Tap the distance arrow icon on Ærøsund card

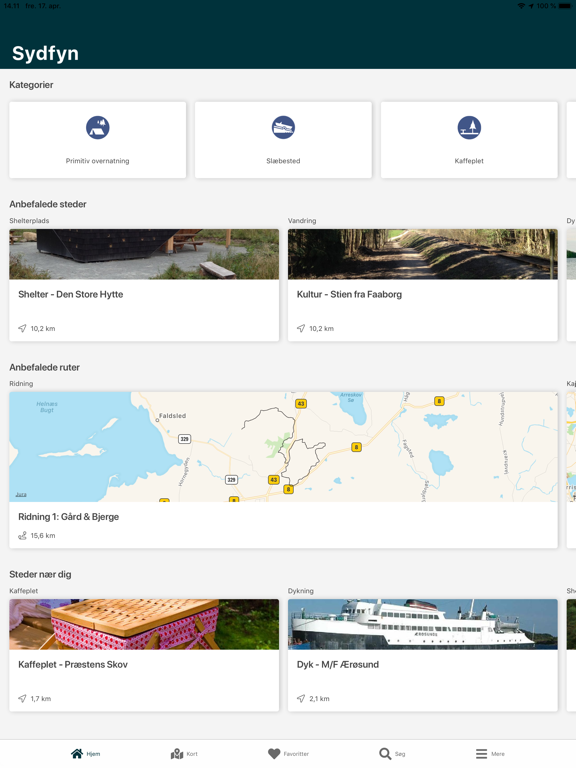click(x=301, y=698)
